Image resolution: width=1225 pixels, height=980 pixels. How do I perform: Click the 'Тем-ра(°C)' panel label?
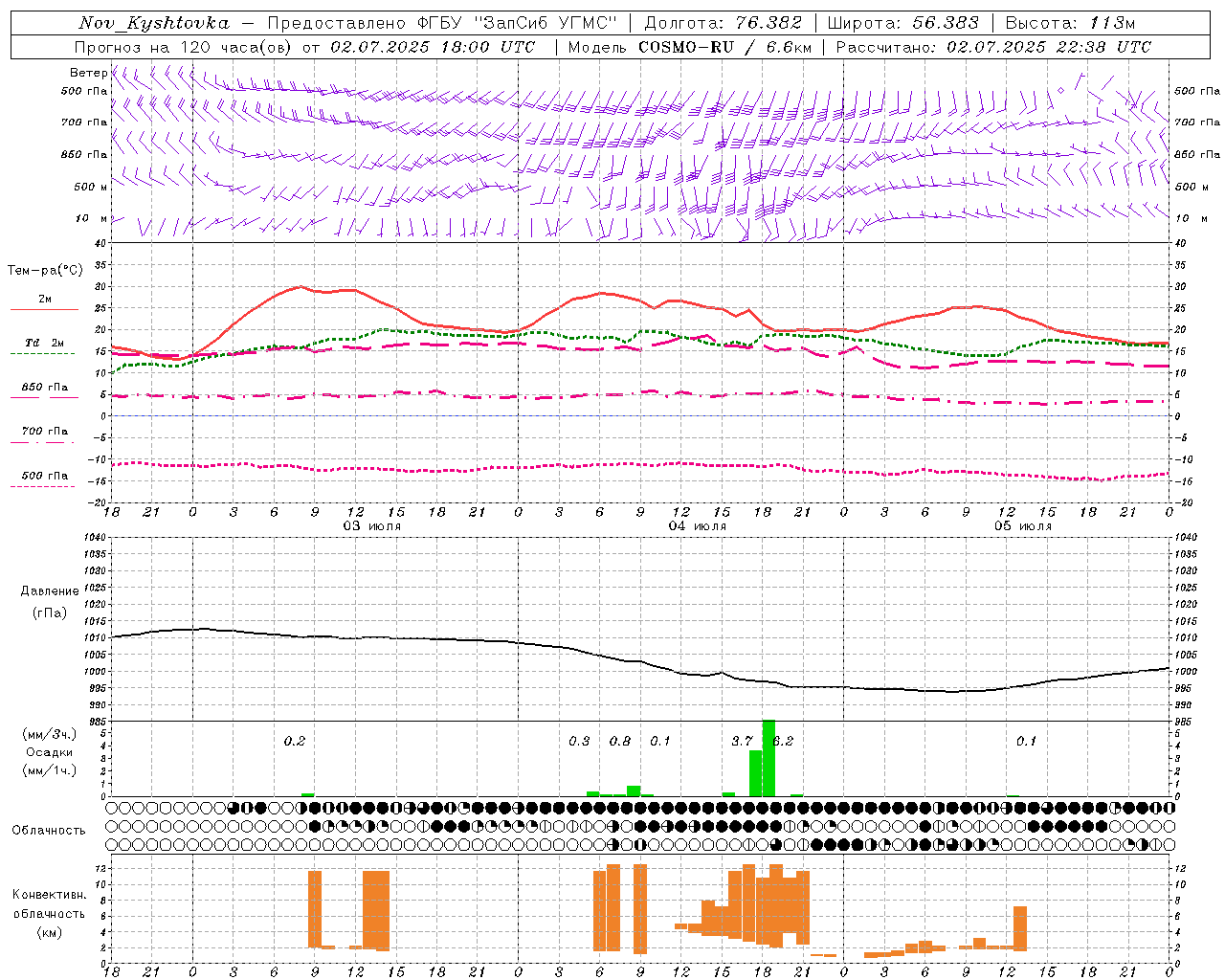click(45, 271)
